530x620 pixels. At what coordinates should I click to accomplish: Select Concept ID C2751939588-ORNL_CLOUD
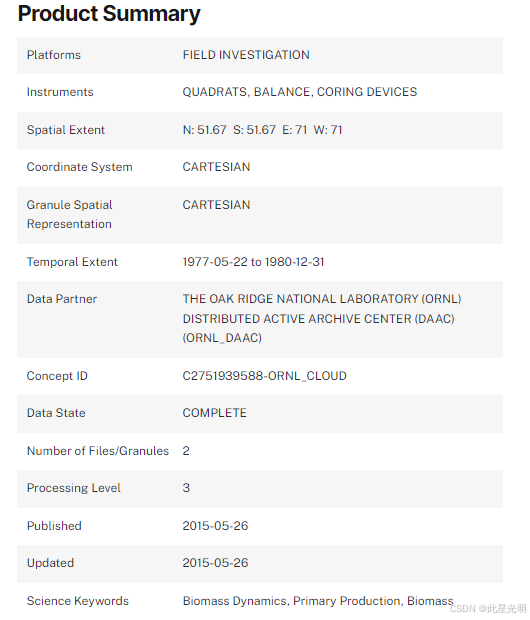[265, 376]
